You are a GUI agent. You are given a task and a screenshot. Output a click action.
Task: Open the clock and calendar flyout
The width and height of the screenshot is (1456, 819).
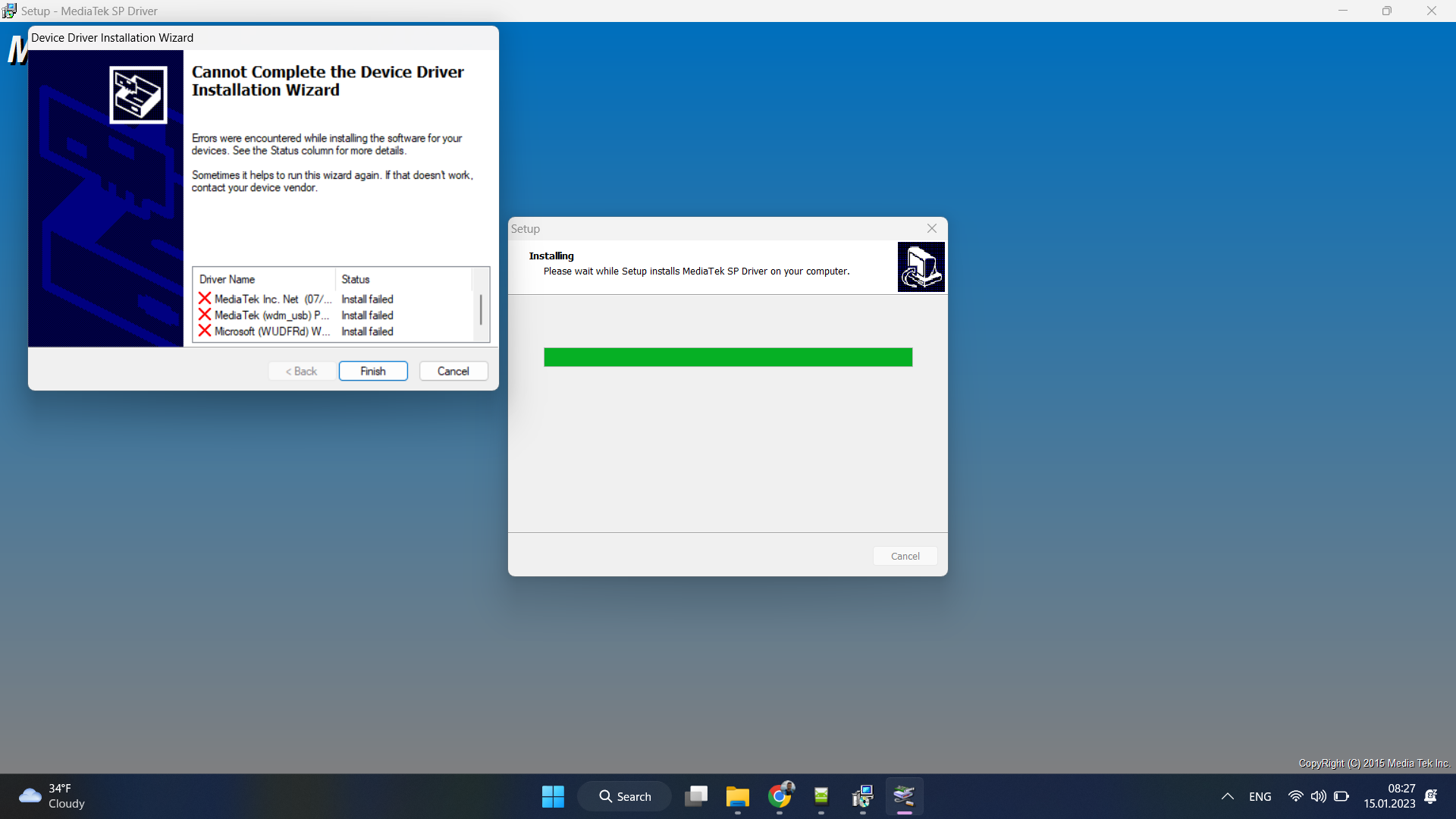click(x=1389, y=796)
